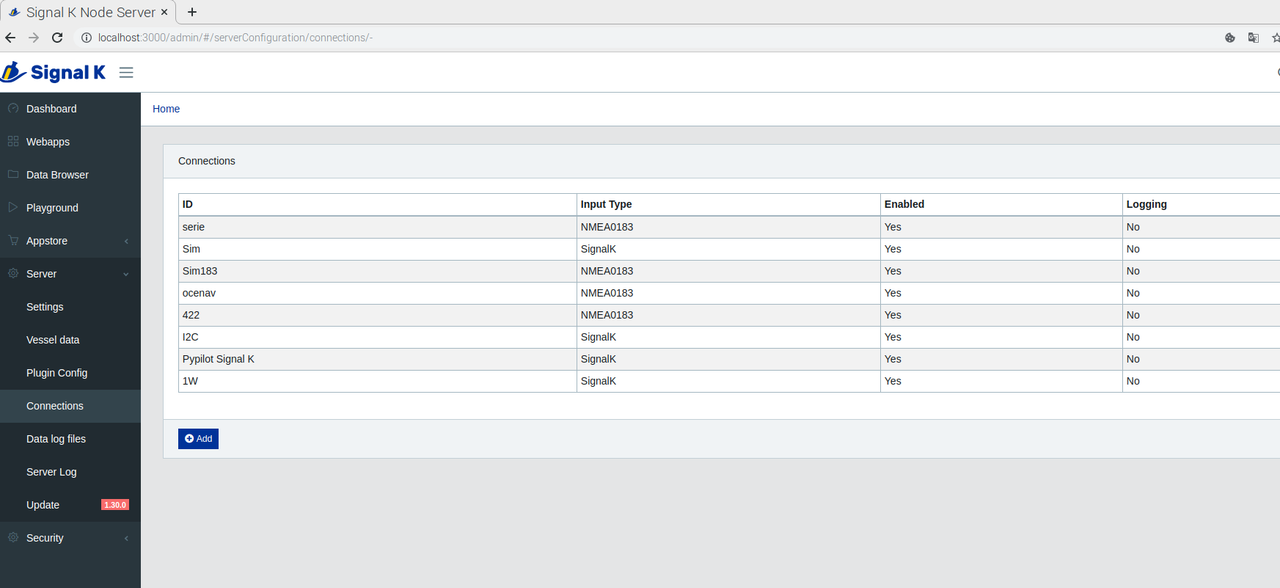This screenshot has height=588, width=1280.
Task: Go back with browser back arrow
Action: point(10,38)
